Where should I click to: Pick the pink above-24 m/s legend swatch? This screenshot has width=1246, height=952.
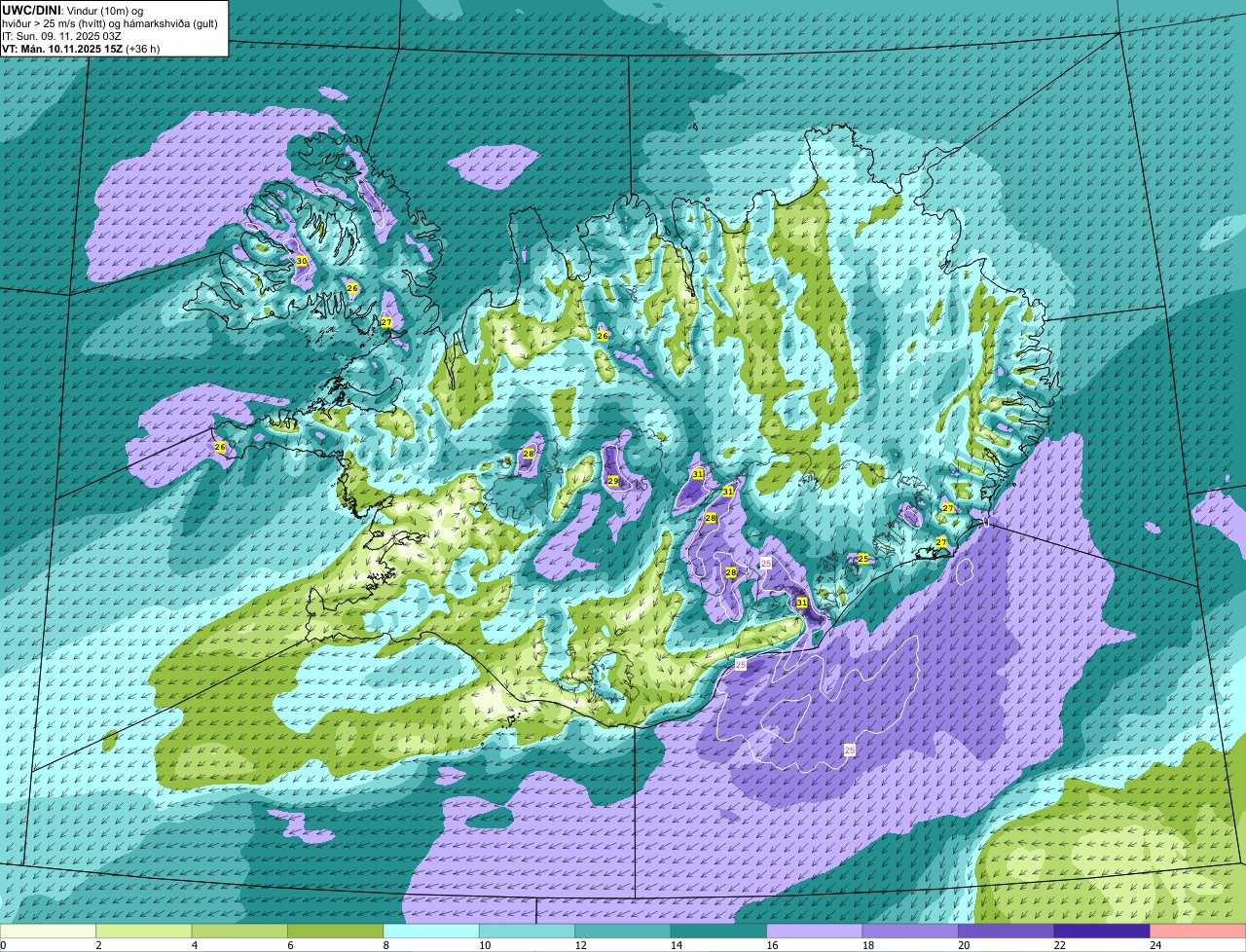click(1198, 932)
